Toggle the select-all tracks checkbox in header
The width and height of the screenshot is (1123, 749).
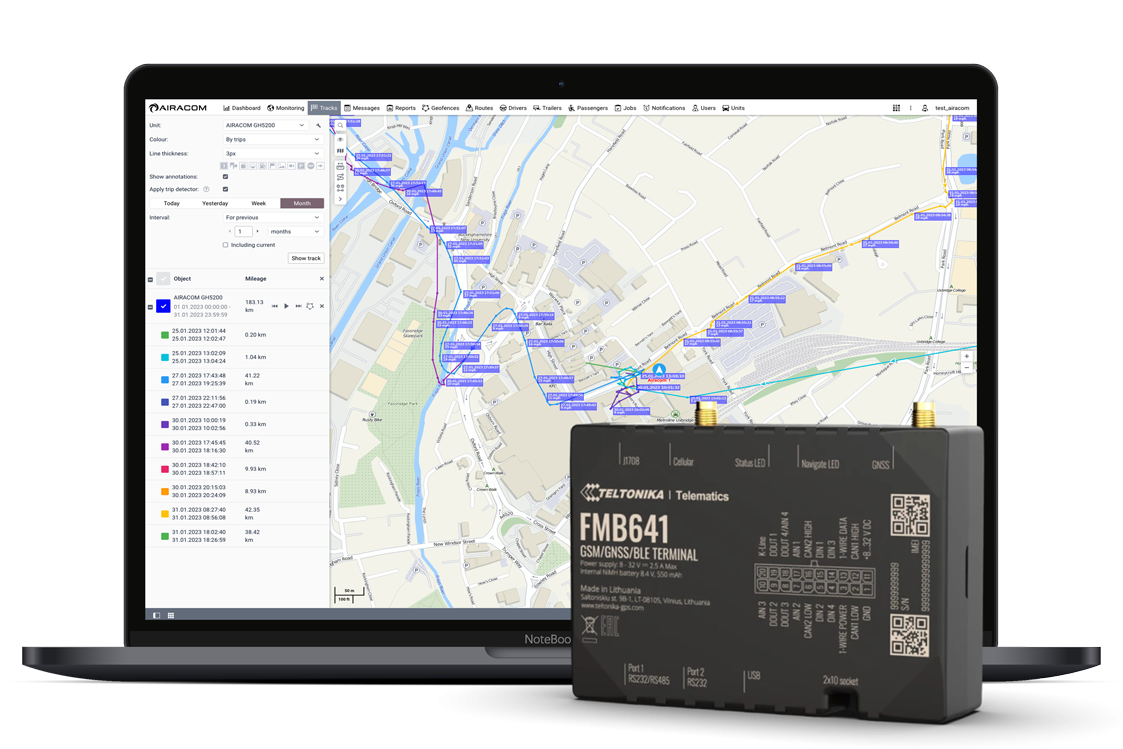click(x=163, y=279)
